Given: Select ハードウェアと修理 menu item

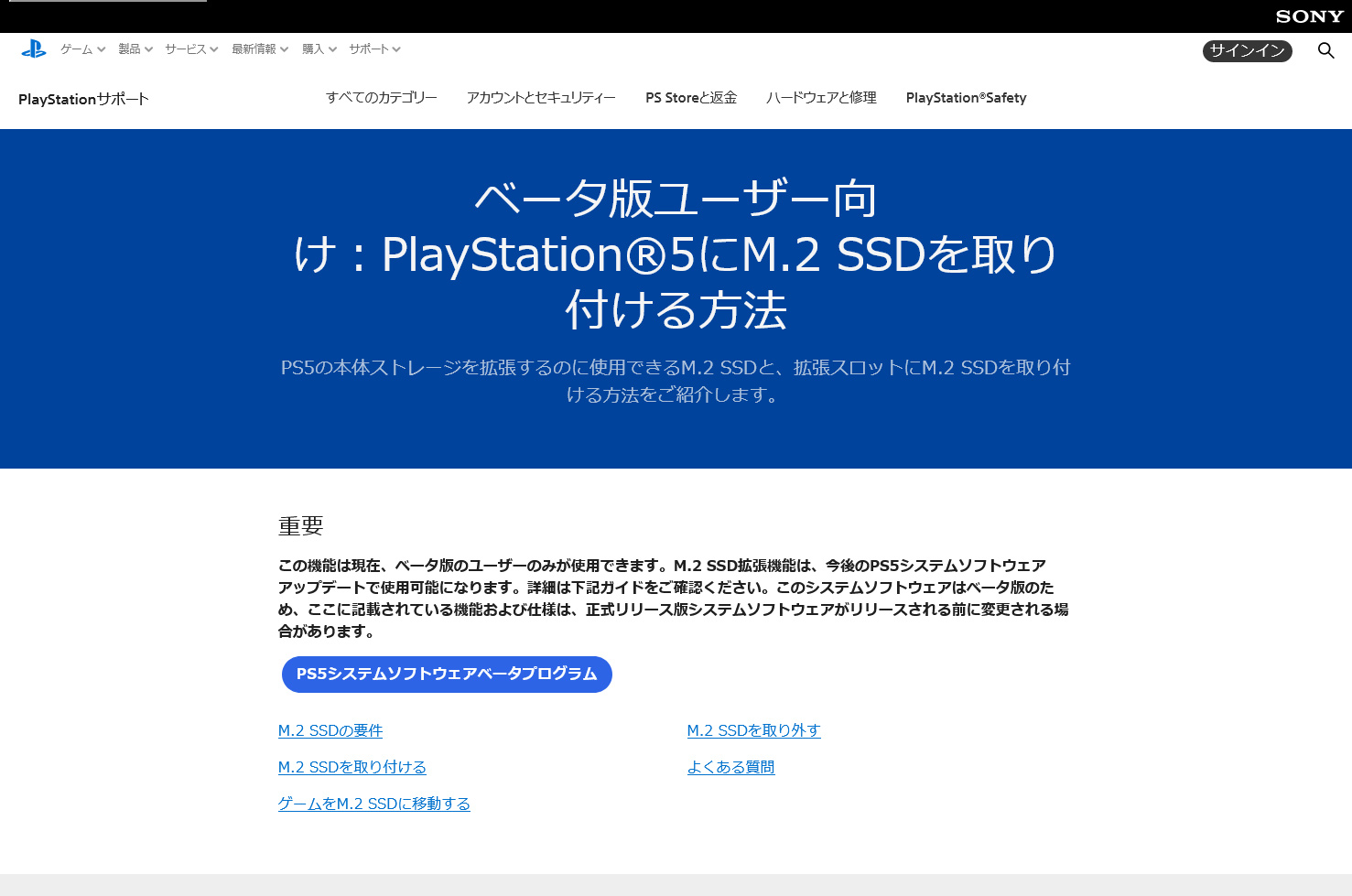Looking at the screenshot, I should click(821, 98).
